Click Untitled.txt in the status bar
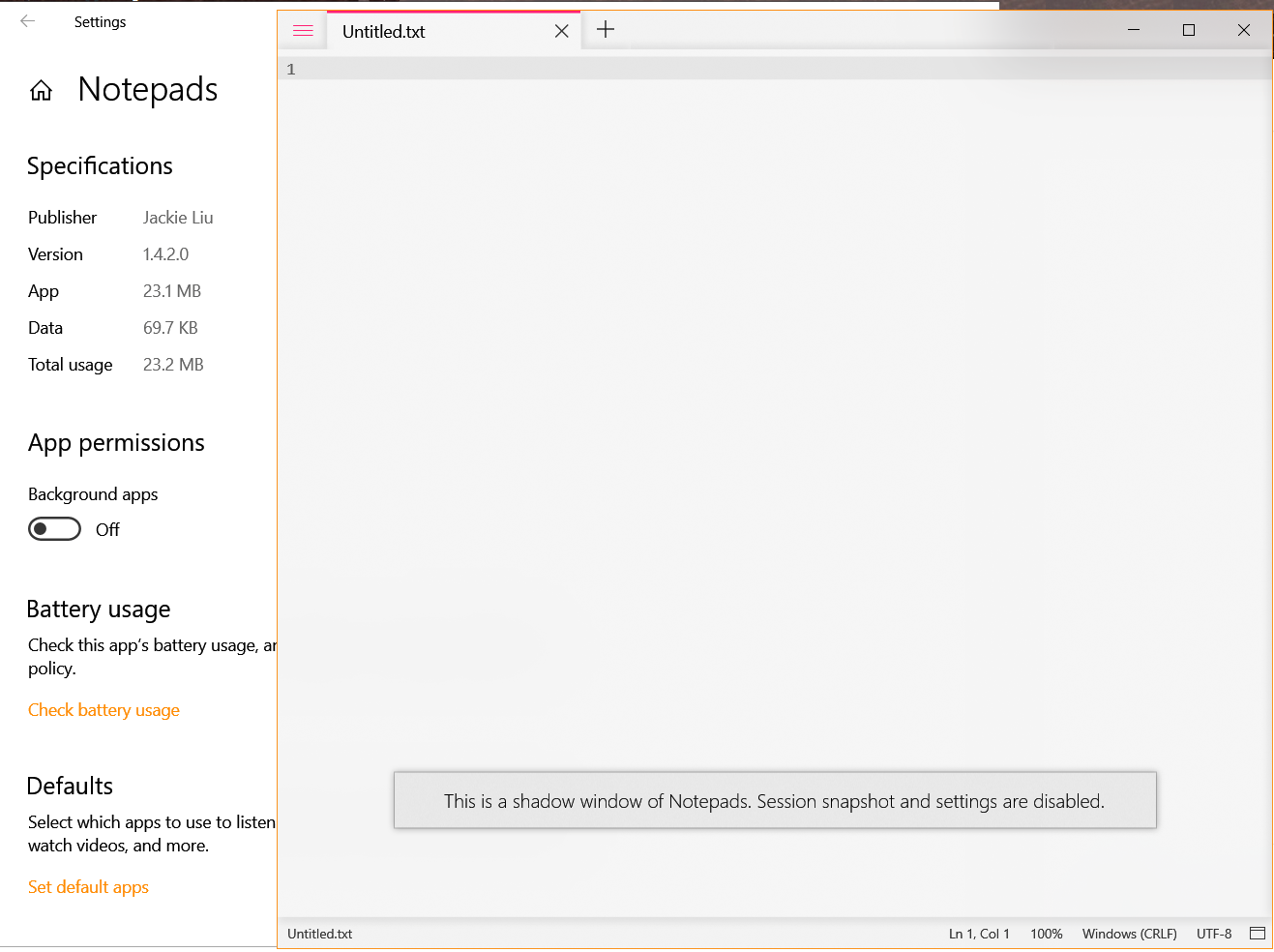Viewport: 1274px width, 952px height. [319, 933]
